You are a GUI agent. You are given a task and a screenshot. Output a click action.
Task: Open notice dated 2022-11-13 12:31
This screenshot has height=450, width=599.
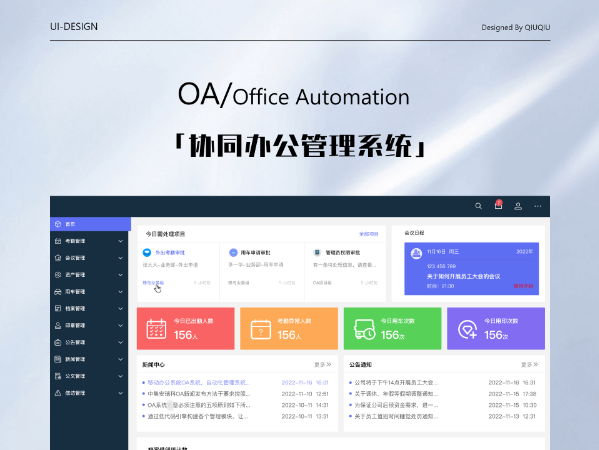(x=442, y=416)
